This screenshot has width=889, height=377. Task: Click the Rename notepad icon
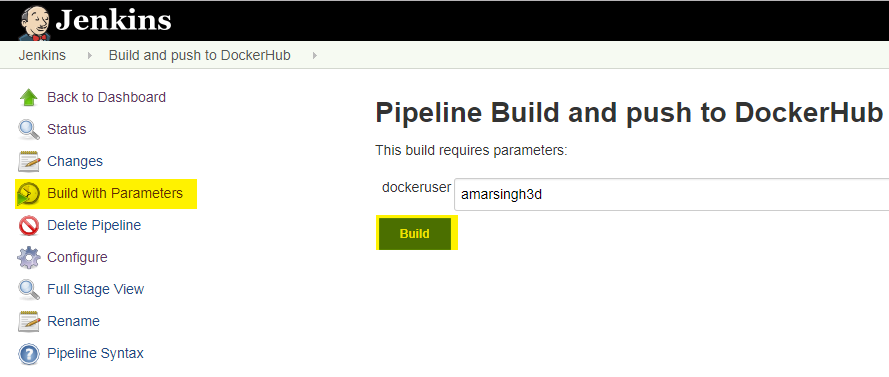28,322
